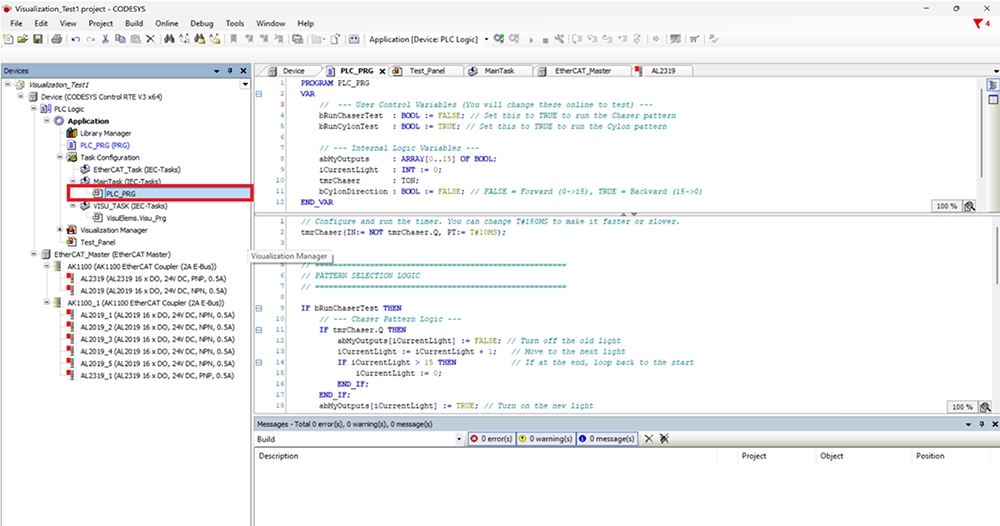This screenshot has width=1000, height=526.
Task: Open the zoom magnifier in code pane
Action: [x=985, y=407]
